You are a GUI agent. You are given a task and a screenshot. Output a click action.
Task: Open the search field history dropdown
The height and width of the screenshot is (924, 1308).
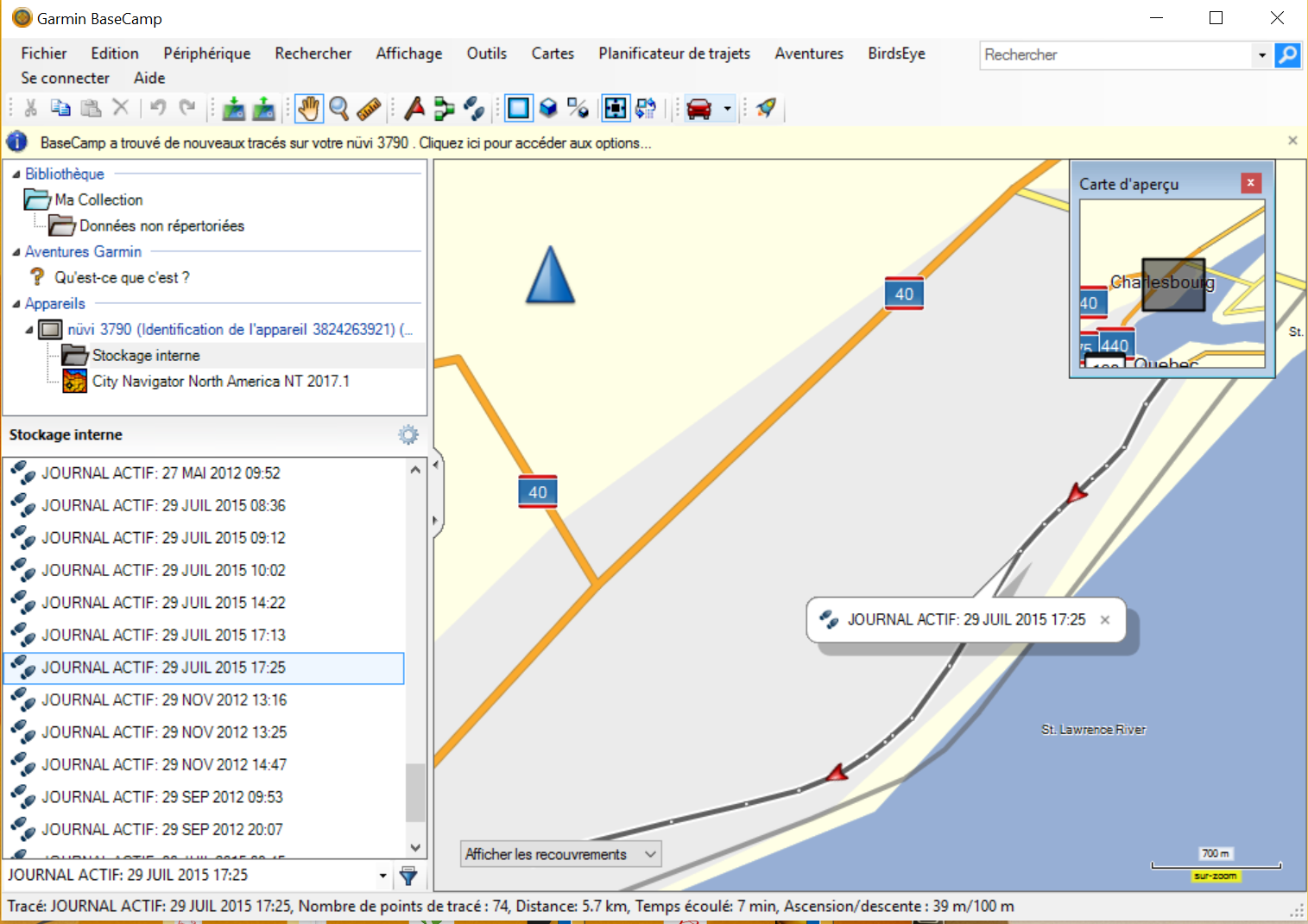click(1262, 55)
